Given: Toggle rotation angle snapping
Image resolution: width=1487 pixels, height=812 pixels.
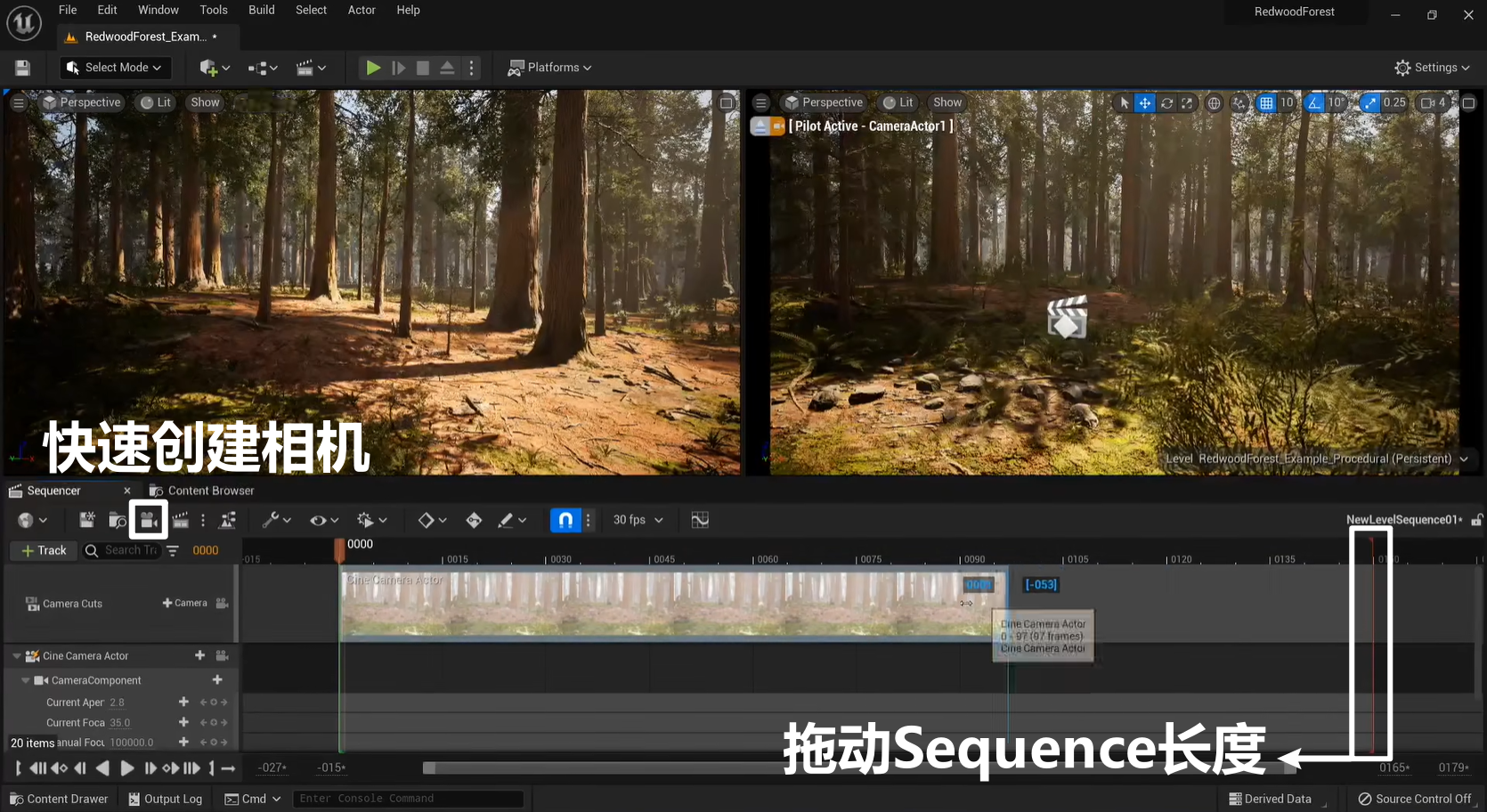Looking at the screenshot, I should (x=1313, y=103).
